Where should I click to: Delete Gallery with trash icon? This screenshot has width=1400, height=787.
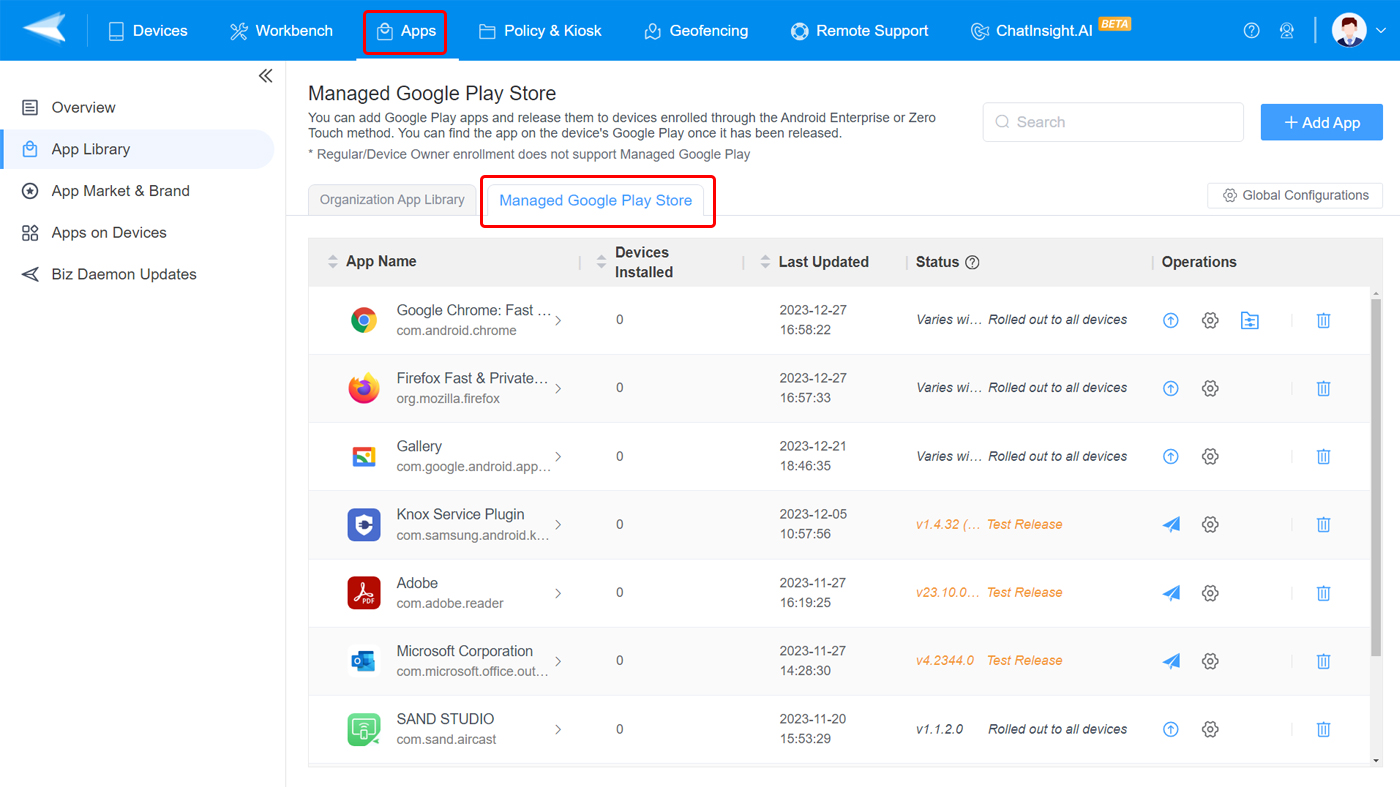(x=1323, y=456)
